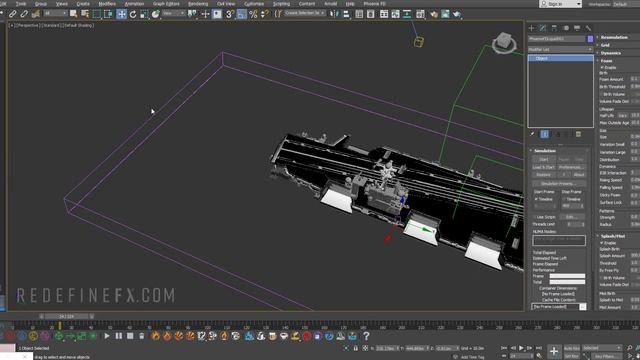Toggle the Start Frame Timeline checkbox
640x360 pixels.
[536, 199]
